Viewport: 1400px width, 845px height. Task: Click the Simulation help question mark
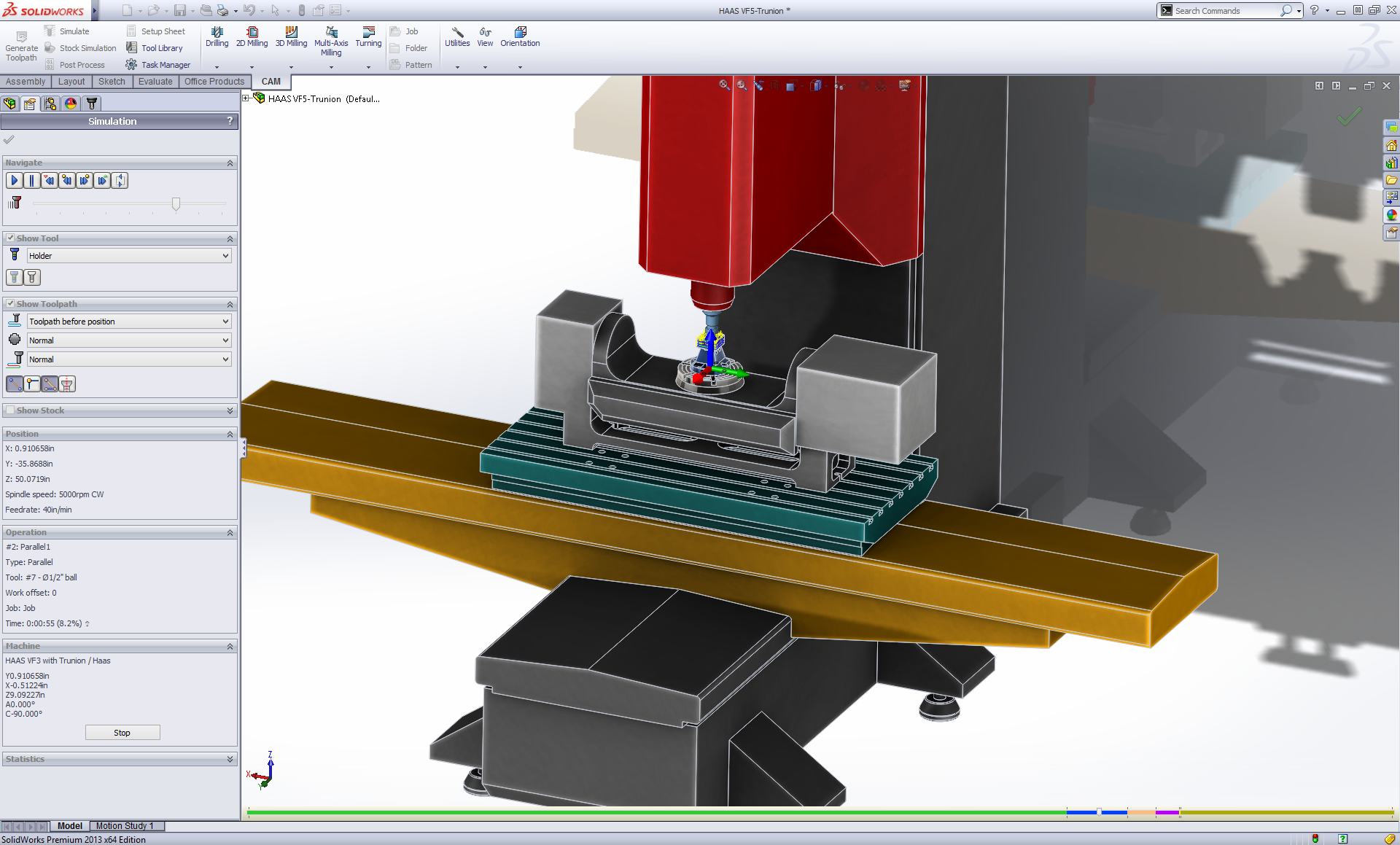click(x=230, y=121)
